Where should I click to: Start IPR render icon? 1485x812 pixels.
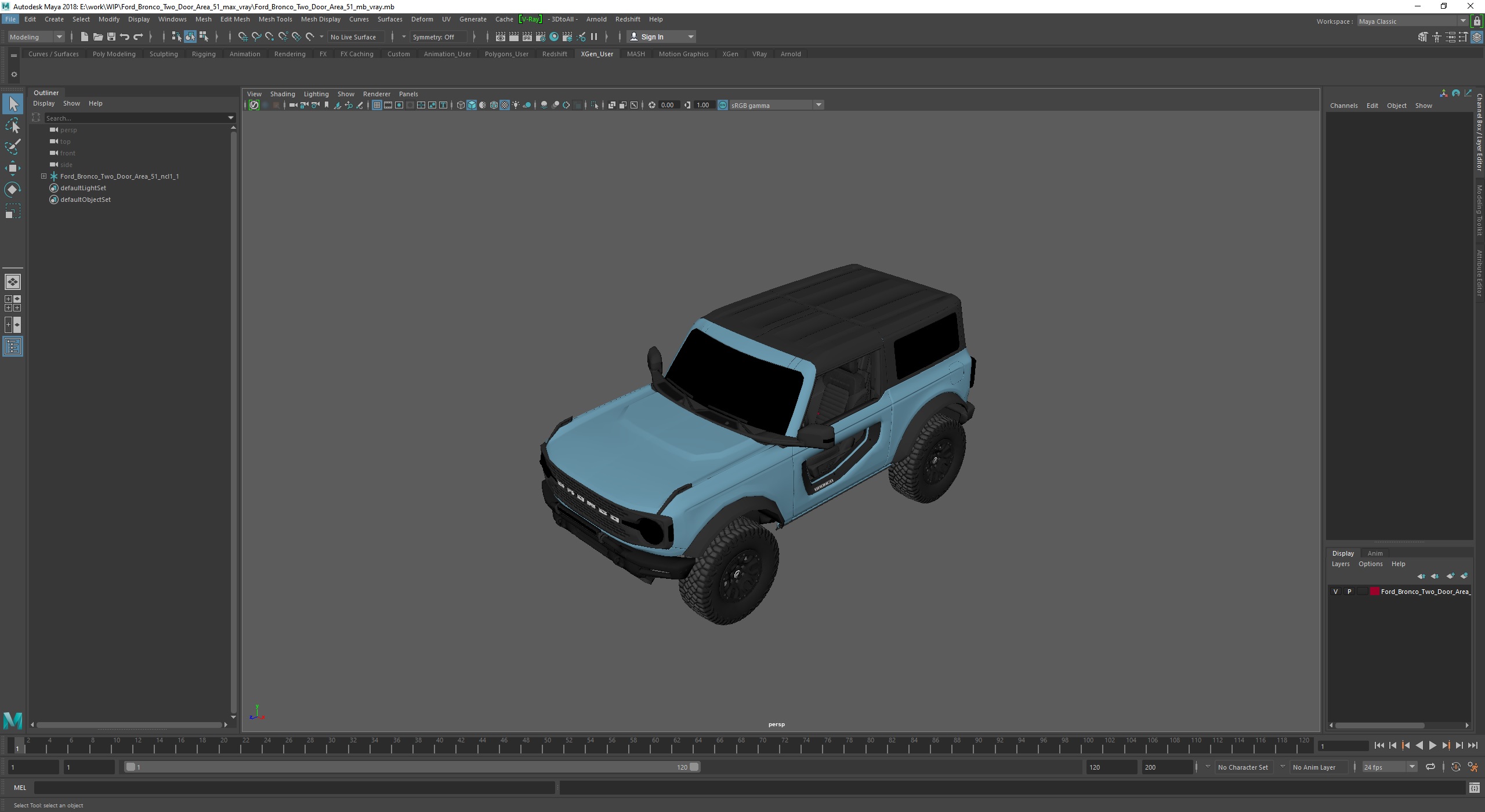527,37
